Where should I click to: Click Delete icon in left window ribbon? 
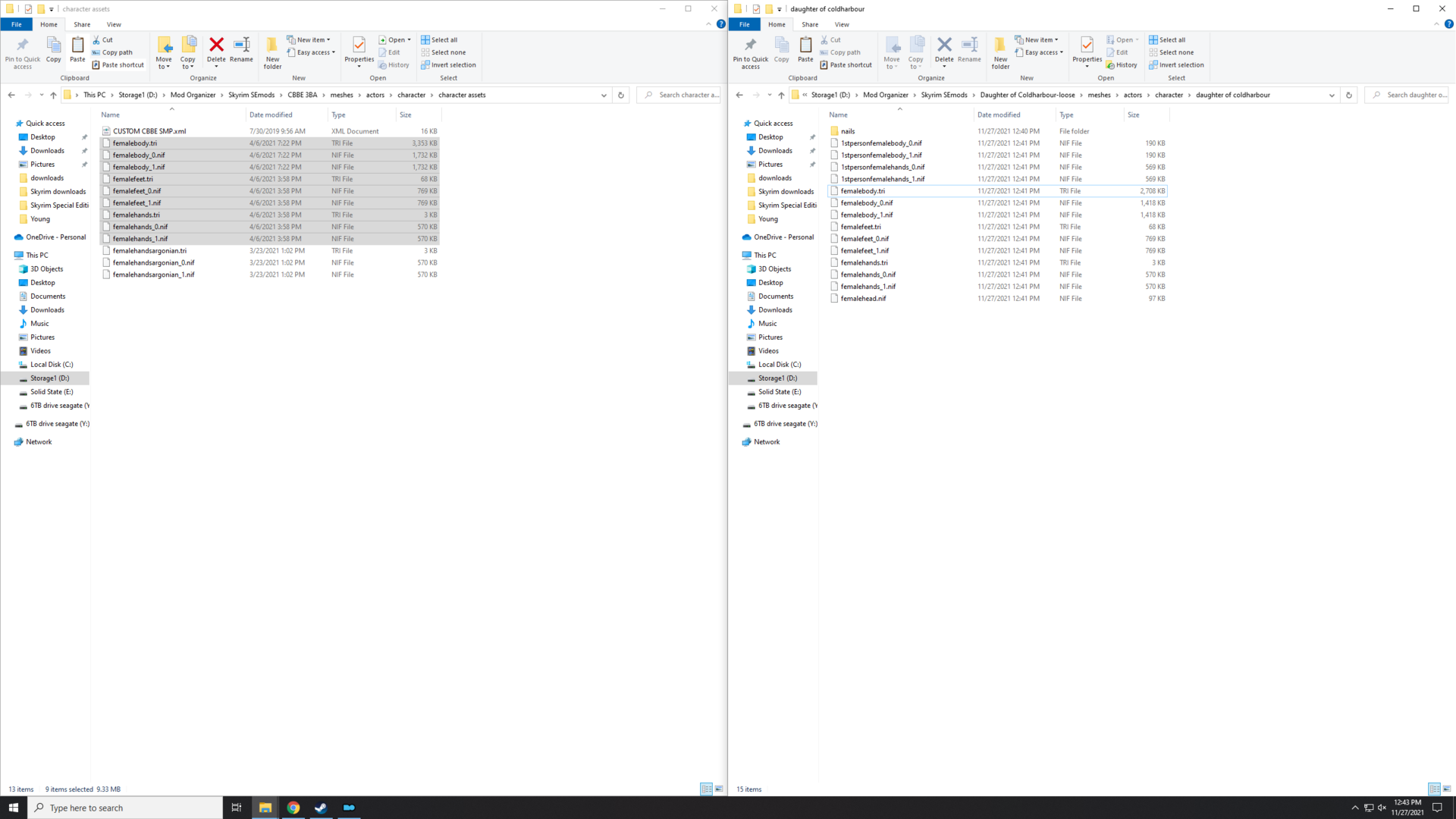pos(216,50)
